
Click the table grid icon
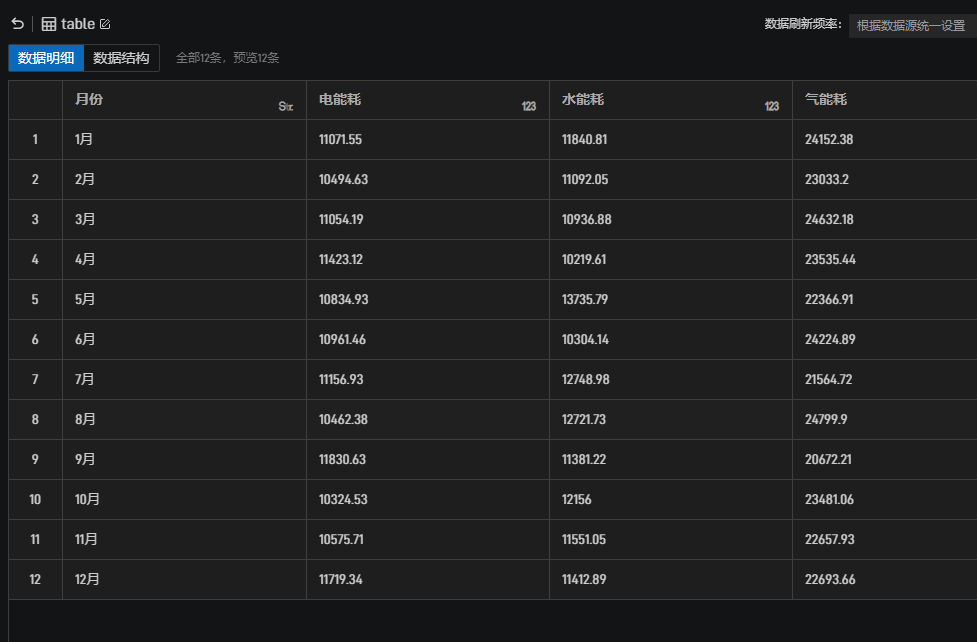tap(49, 24)
